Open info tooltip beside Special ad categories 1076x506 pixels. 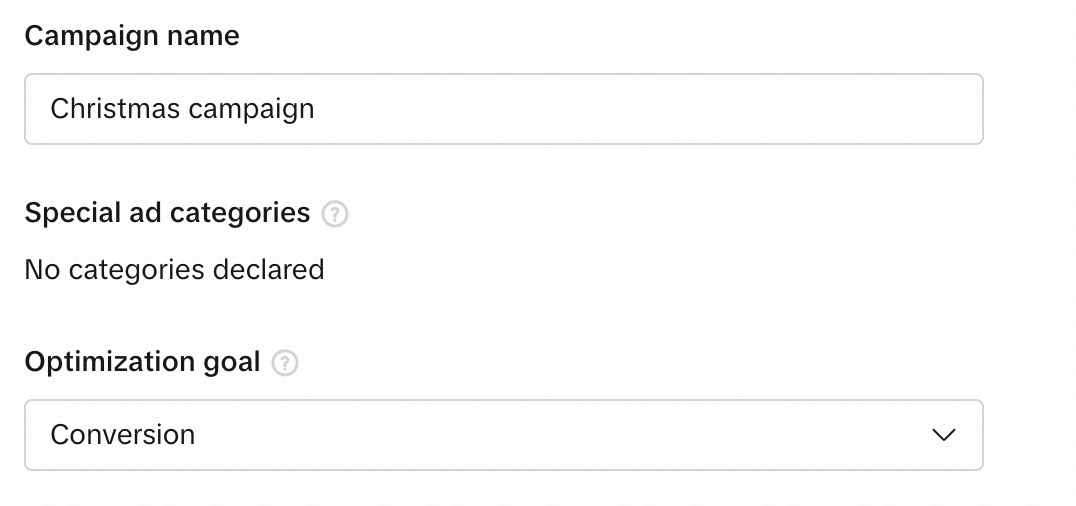[x=335, y=214]
